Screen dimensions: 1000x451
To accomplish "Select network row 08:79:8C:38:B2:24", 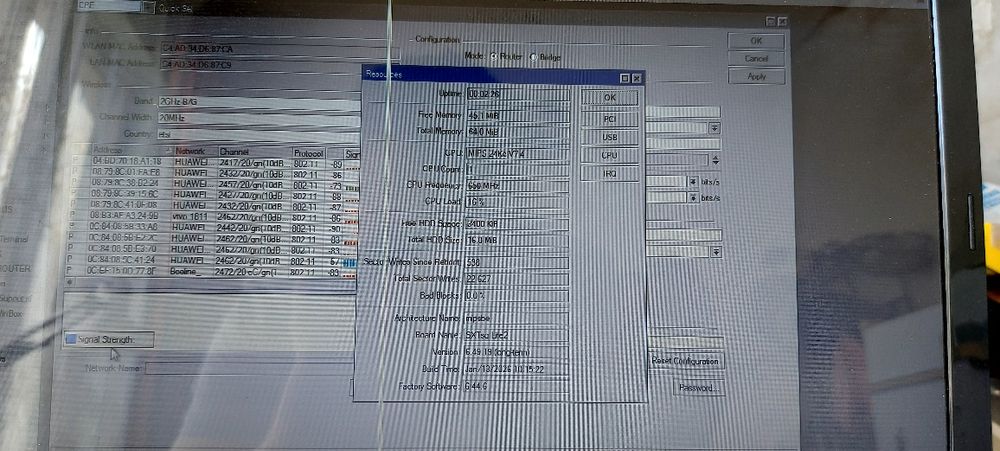I will (214, 182).
